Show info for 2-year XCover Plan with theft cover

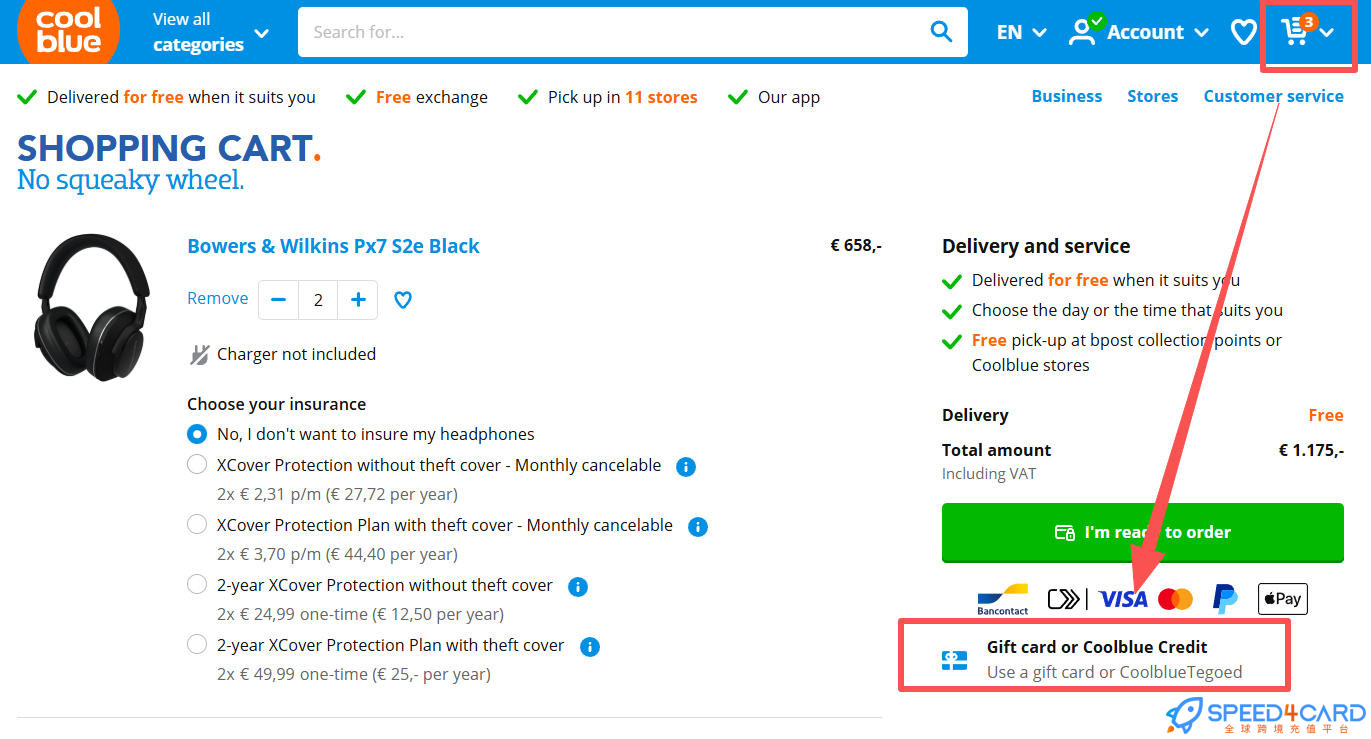[x=590, y=646]
